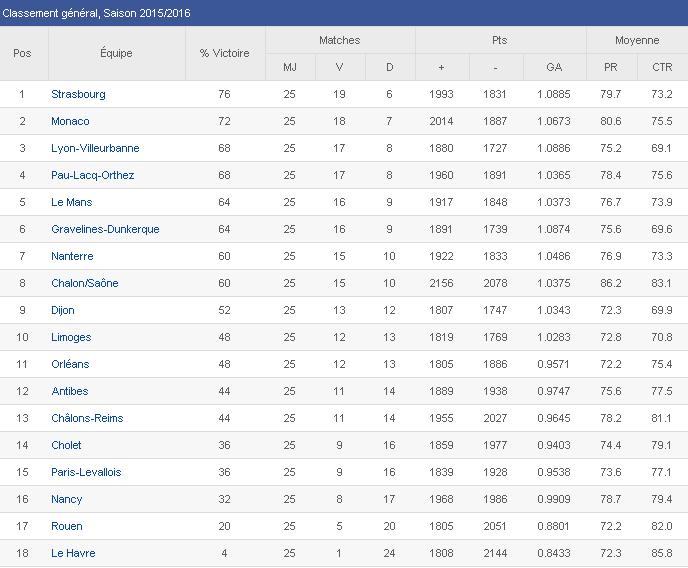Open the Le Mans team link
This screenshot has width=688, height=568.
(73, 202)
